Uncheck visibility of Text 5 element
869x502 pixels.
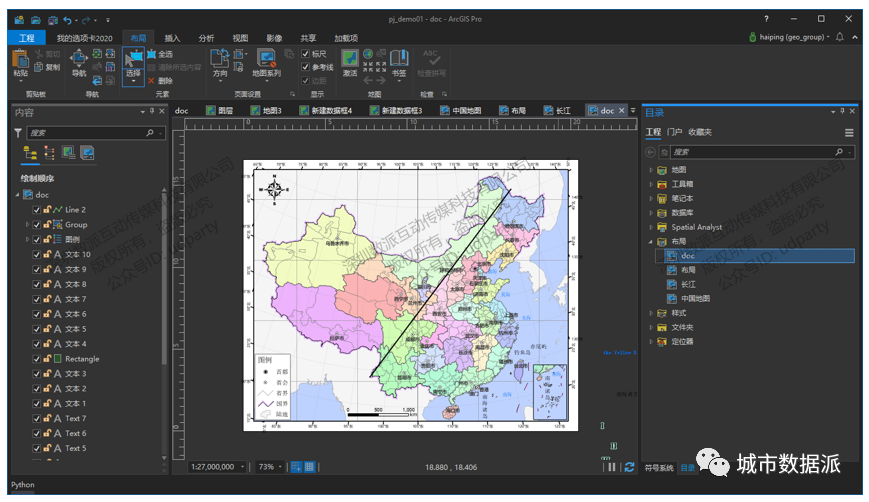click(37, 448)
